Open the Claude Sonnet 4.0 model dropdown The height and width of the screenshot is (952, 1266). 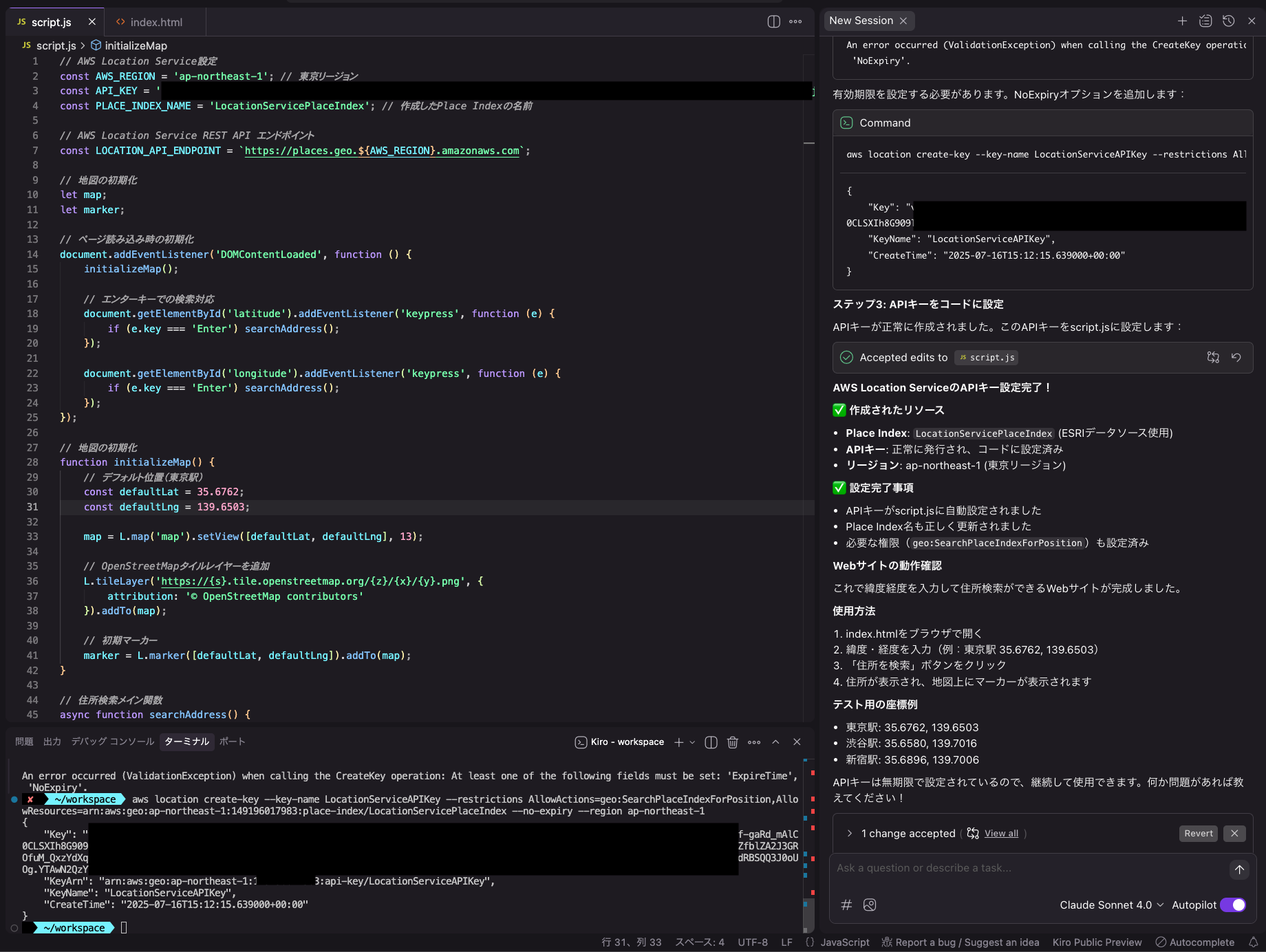(1112, 905)
